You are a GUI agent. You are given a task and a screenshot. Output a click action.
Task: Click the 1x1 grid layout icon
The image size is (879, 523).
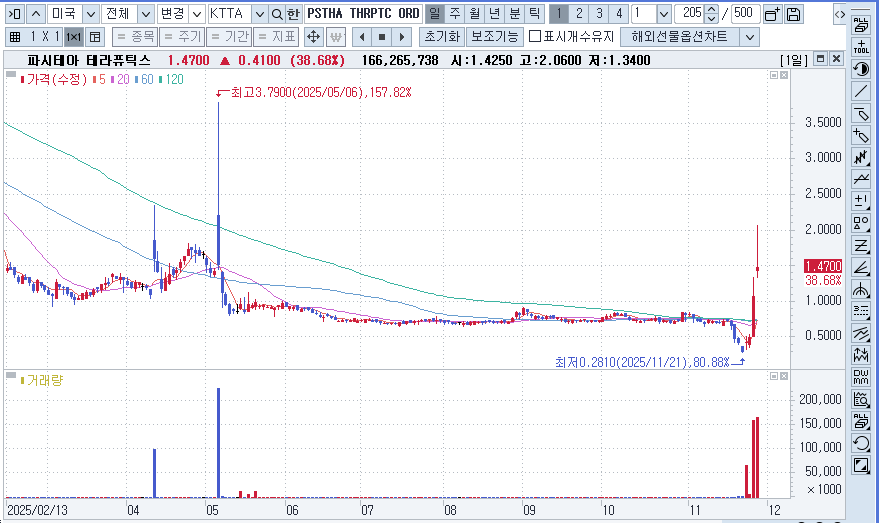[73, 37]
